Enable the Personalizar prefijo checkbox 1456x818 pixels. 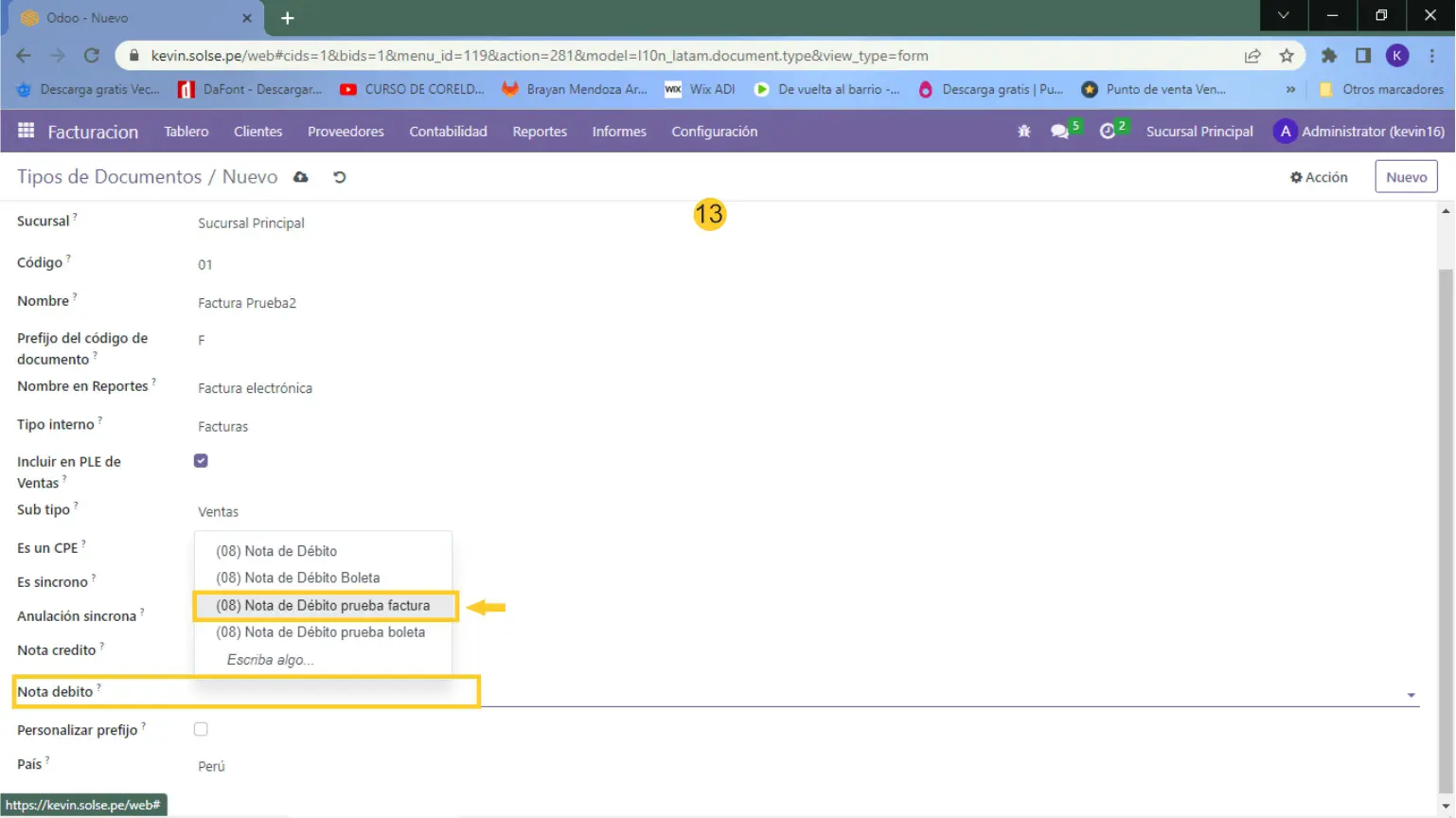pyautogui.click(x=201, y=729)
